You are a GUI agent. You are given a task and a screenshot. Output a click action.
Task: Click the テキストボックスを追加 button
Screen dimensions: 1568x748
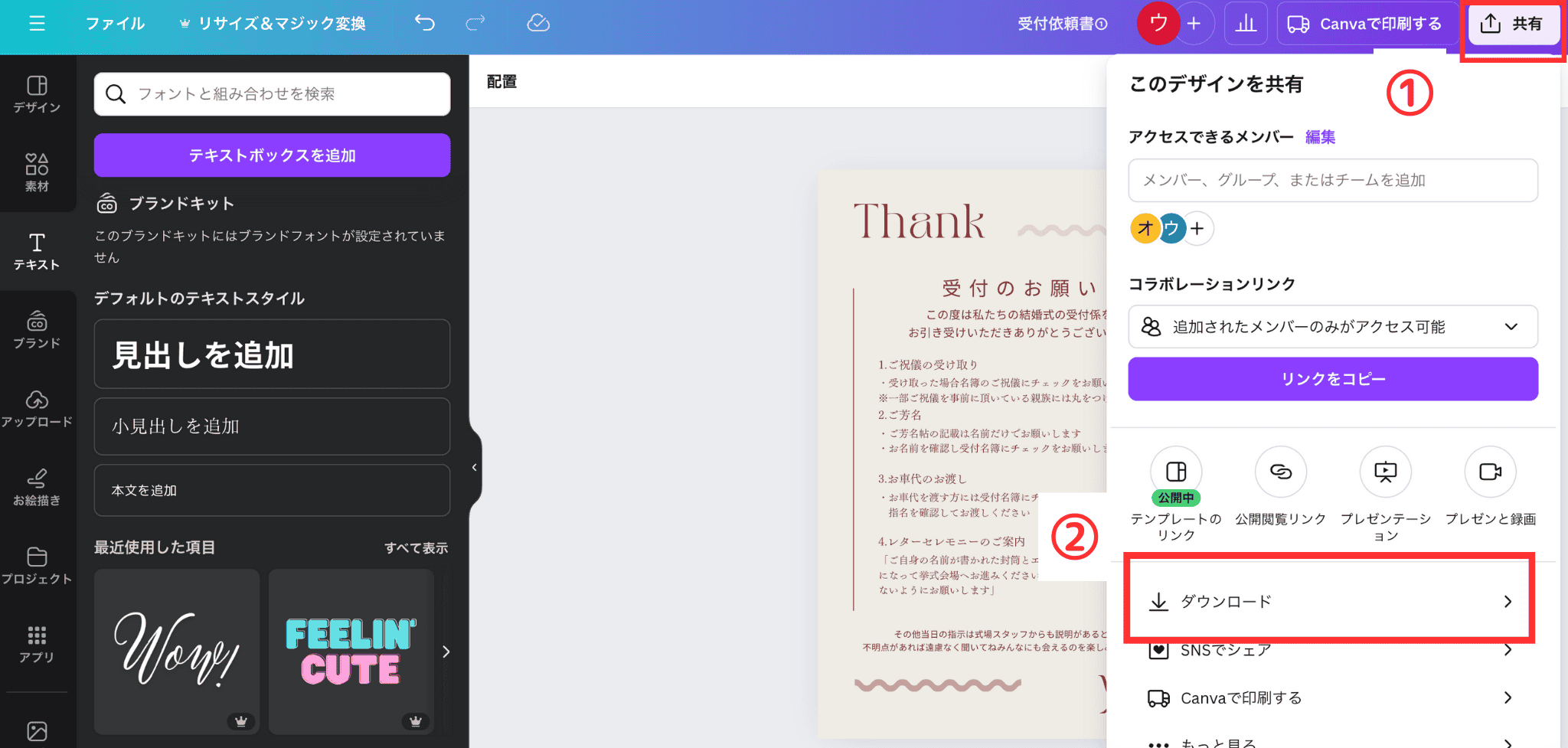point(272,155)
